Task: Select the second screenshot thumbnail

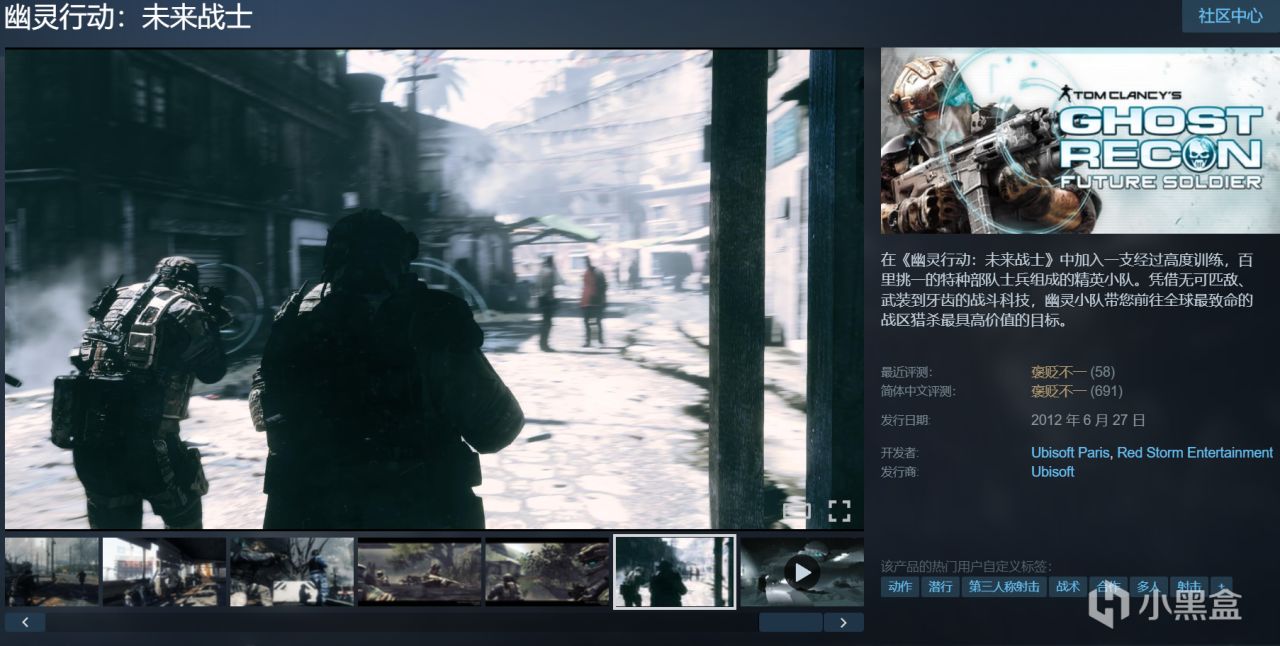Action: click(x=164, y=572)
